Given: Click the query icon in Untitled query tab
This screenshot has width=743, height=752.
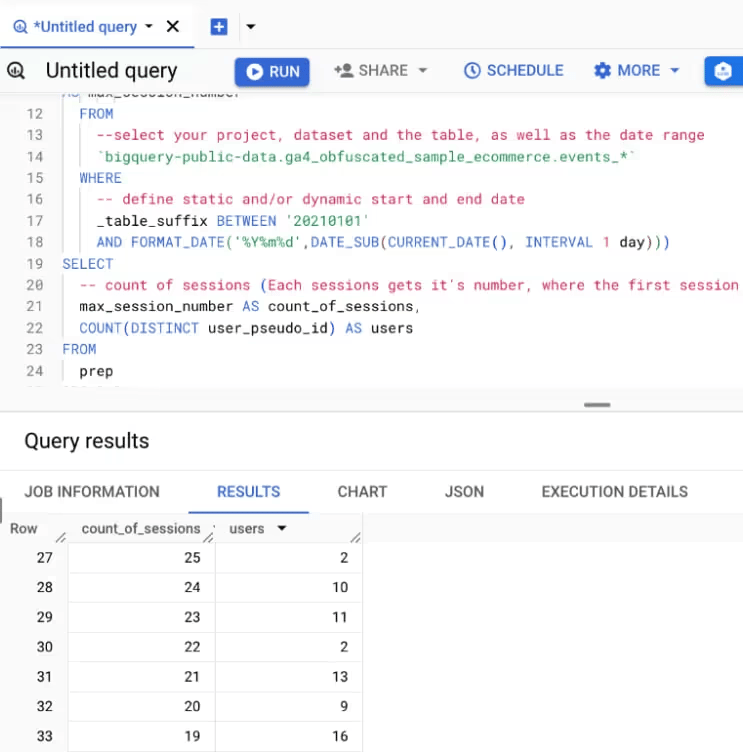Looking at the screenshot, I should coord(20,27).
